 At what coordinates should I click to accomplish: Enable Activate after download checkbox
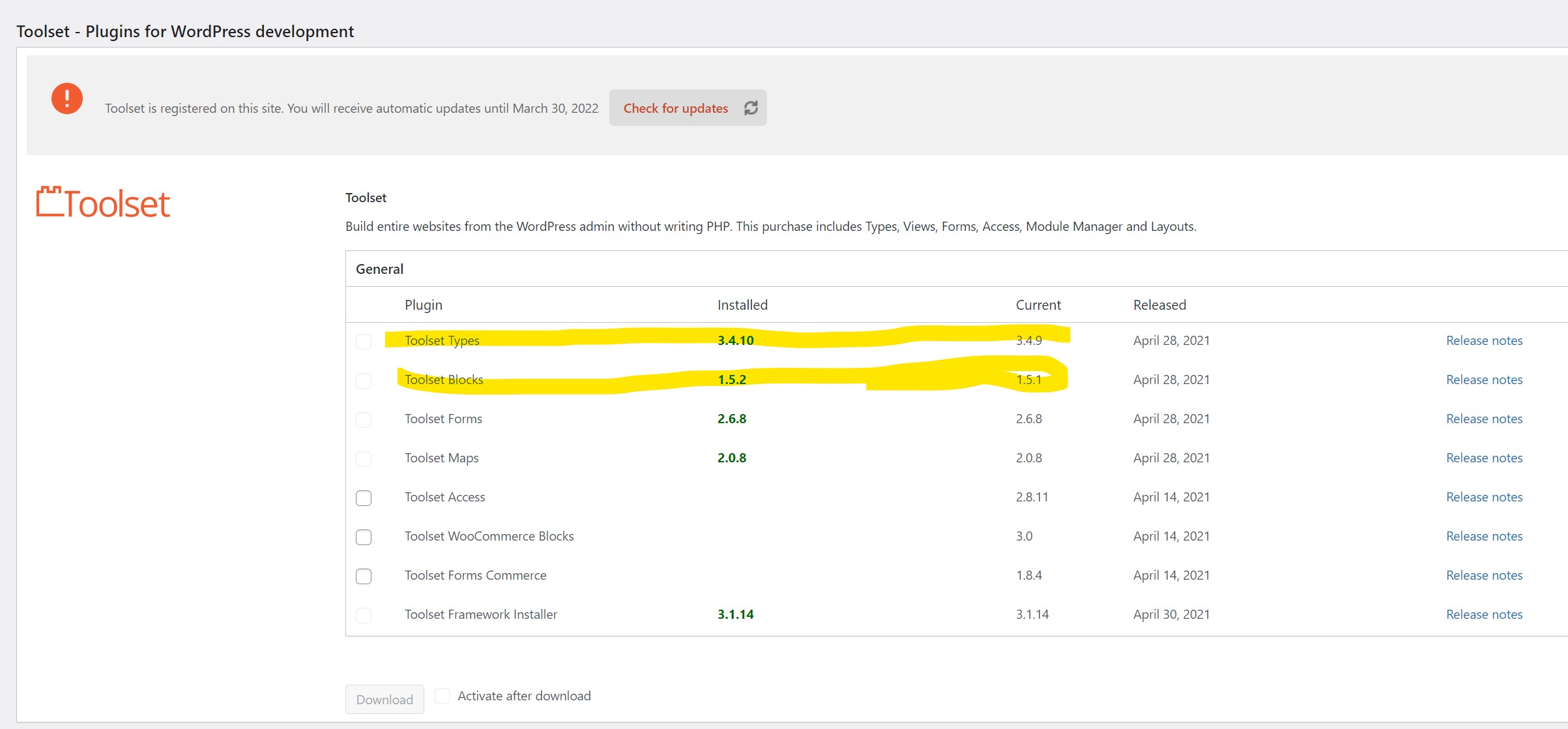(x=443, y=696)
